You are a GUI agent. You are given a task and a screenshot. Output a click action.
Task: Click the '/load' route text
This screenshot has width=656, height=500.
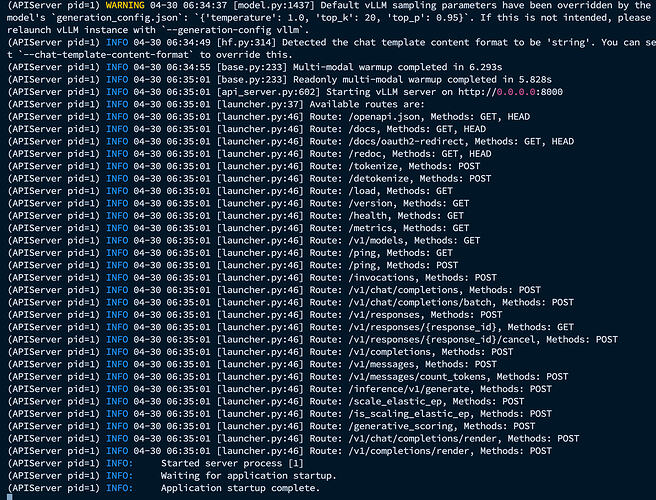click(x=362, y=191)
